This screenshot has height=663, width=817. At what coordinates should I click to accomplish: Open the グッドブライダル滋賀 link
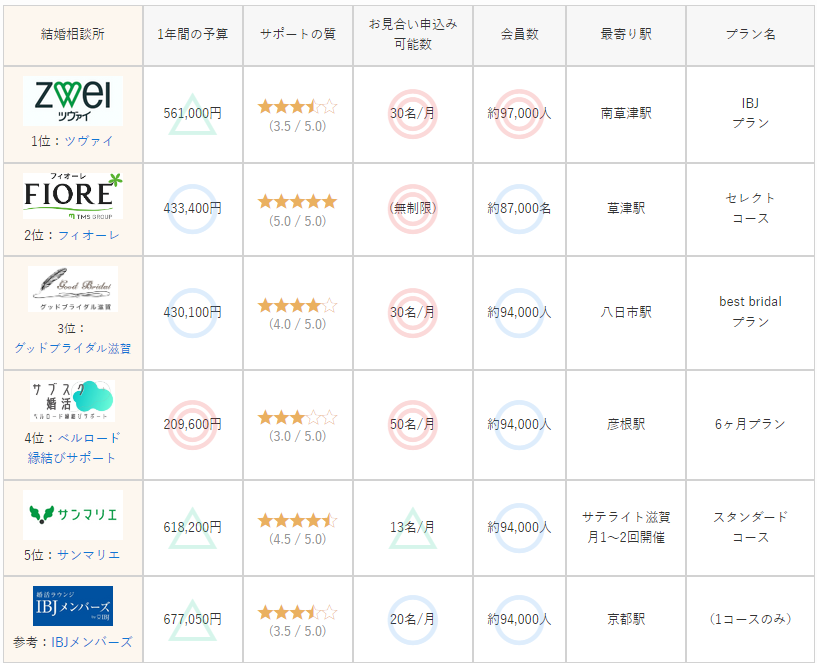click(72, 348)
